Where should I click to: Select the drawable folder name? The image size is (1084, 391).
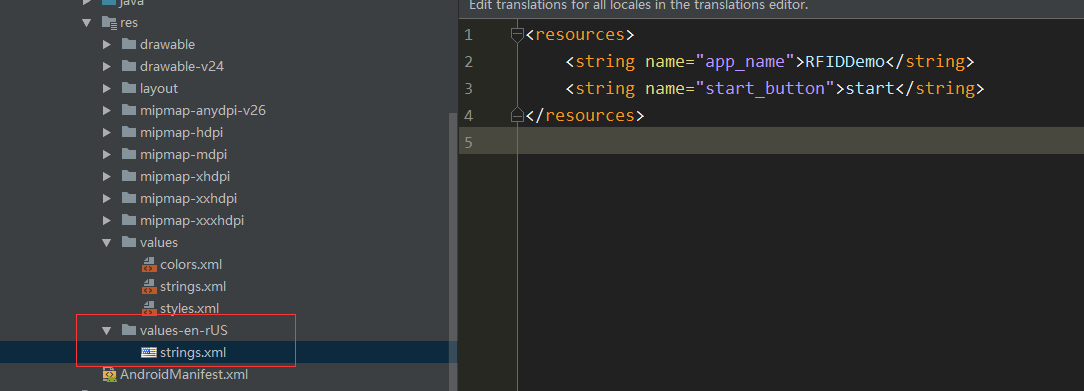pyautogui.click(x=167, y=44)
